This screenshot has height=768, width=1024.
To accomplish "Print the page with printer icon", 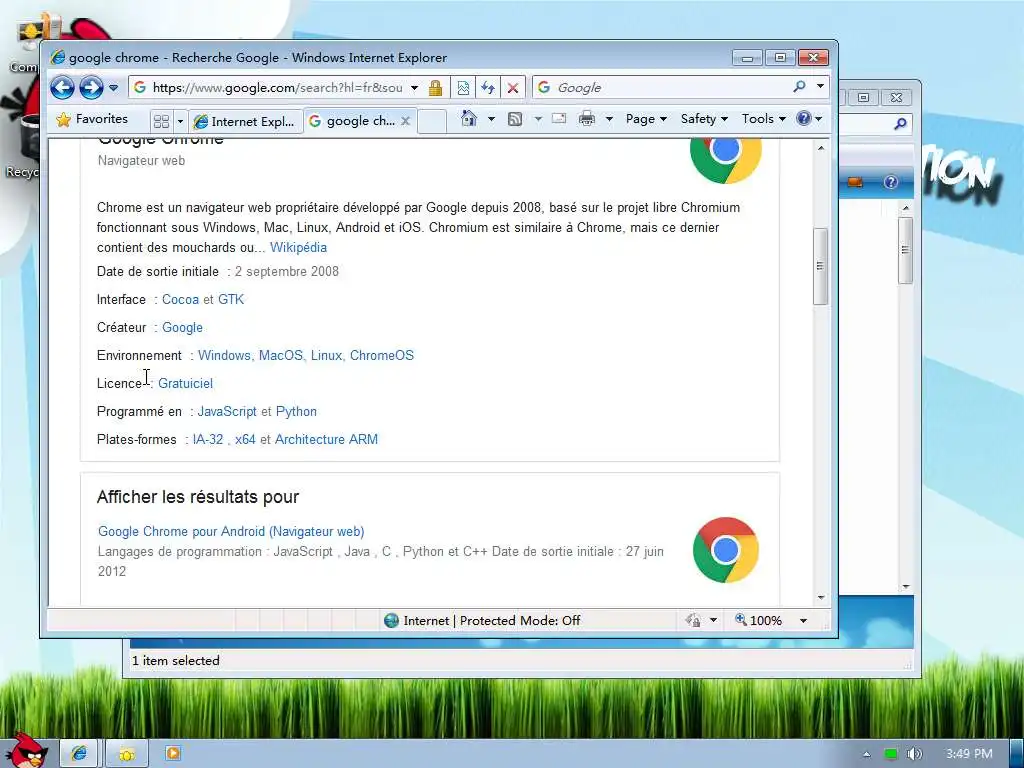I will [x=587, y=119].
